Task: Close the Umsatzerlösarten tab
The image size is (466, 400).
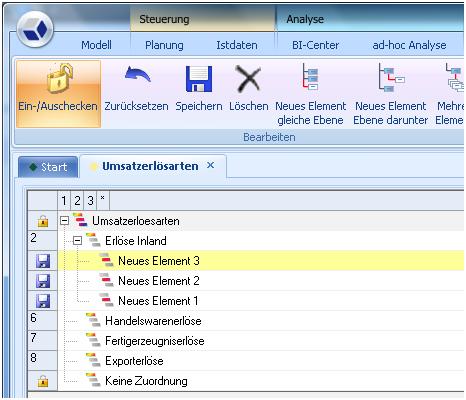Action: pyautogui.click(x=210, y=165)
